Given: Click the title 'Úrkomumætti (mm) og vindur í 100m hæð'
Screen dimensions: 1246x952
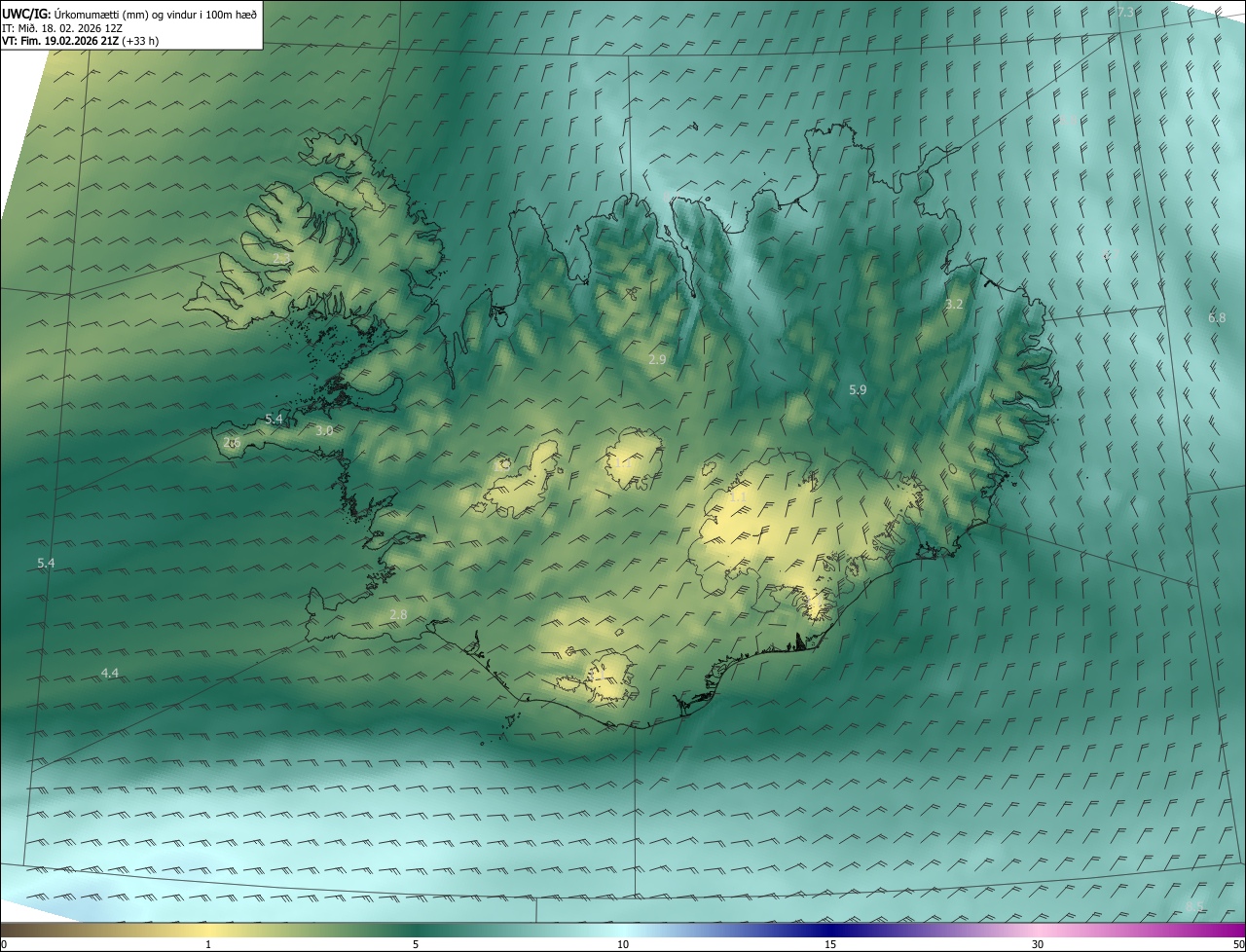Looking at the screenshot, I should tap(155, 13).
